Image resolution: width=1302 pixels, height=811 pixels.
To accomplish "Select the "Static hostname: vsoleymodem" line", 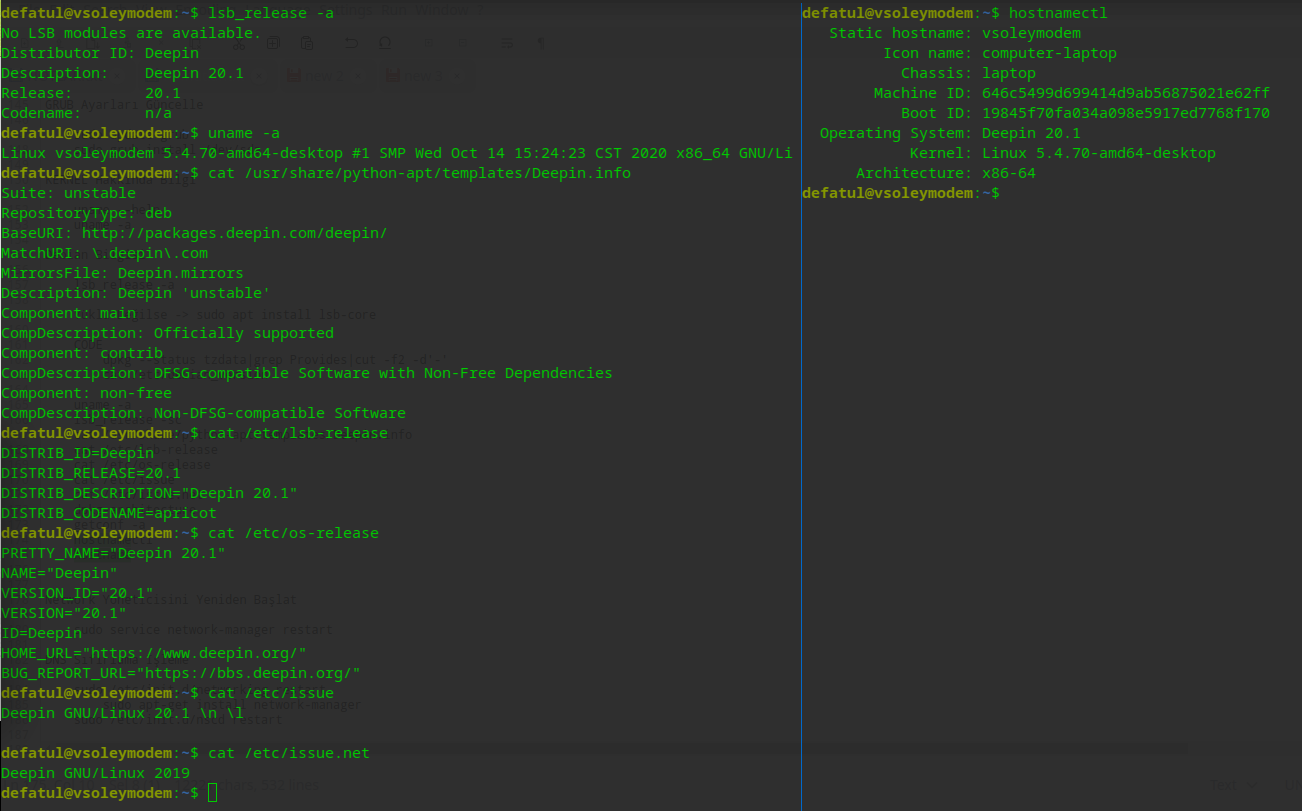I will click(x=955, y=33).
